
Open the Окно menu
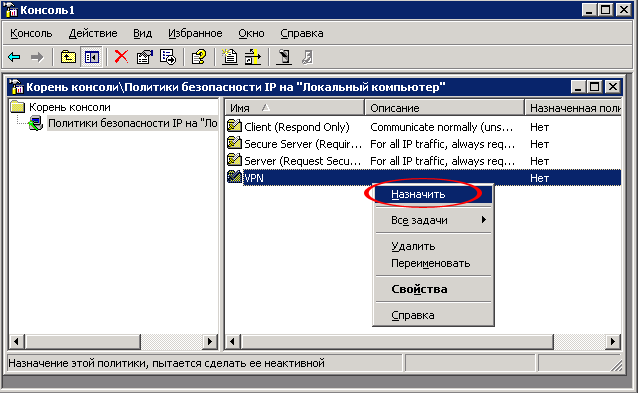point(251,33)
